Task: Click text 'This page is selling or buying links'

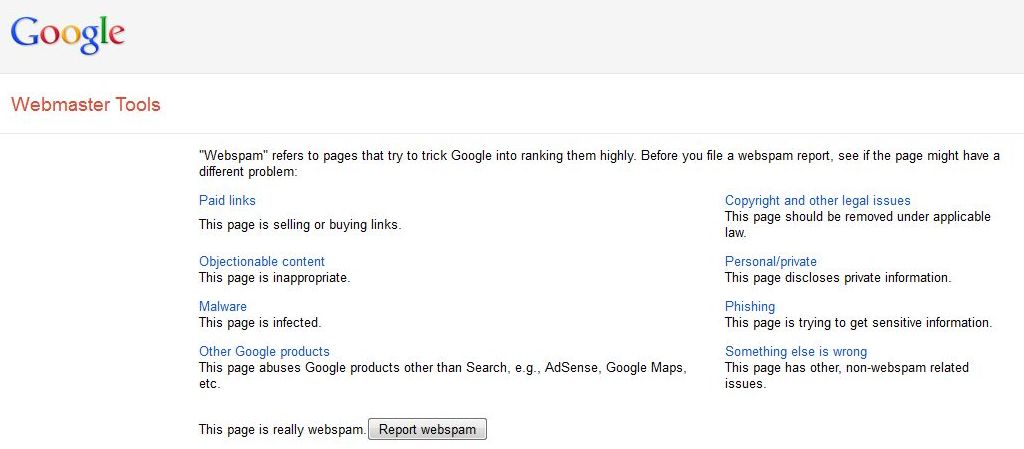Action: coord(300,225)
